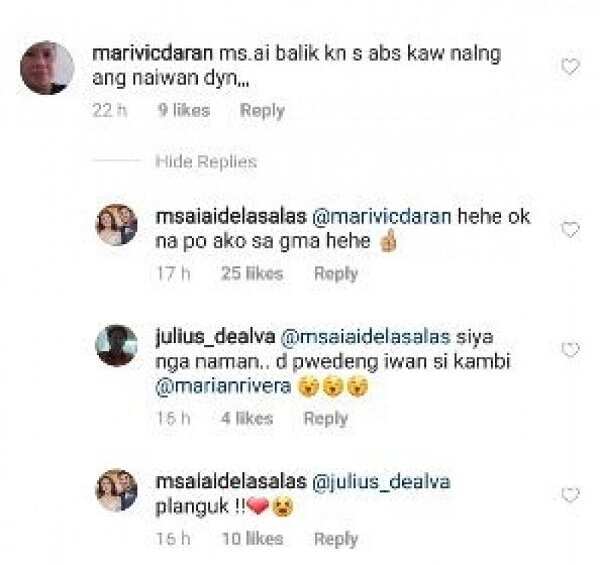This screenshot has width=600, height=565.
Task: Like msaiaidelasalas's planguk reply heart icon
Action: pyautogui.click(x=570, y=495)
